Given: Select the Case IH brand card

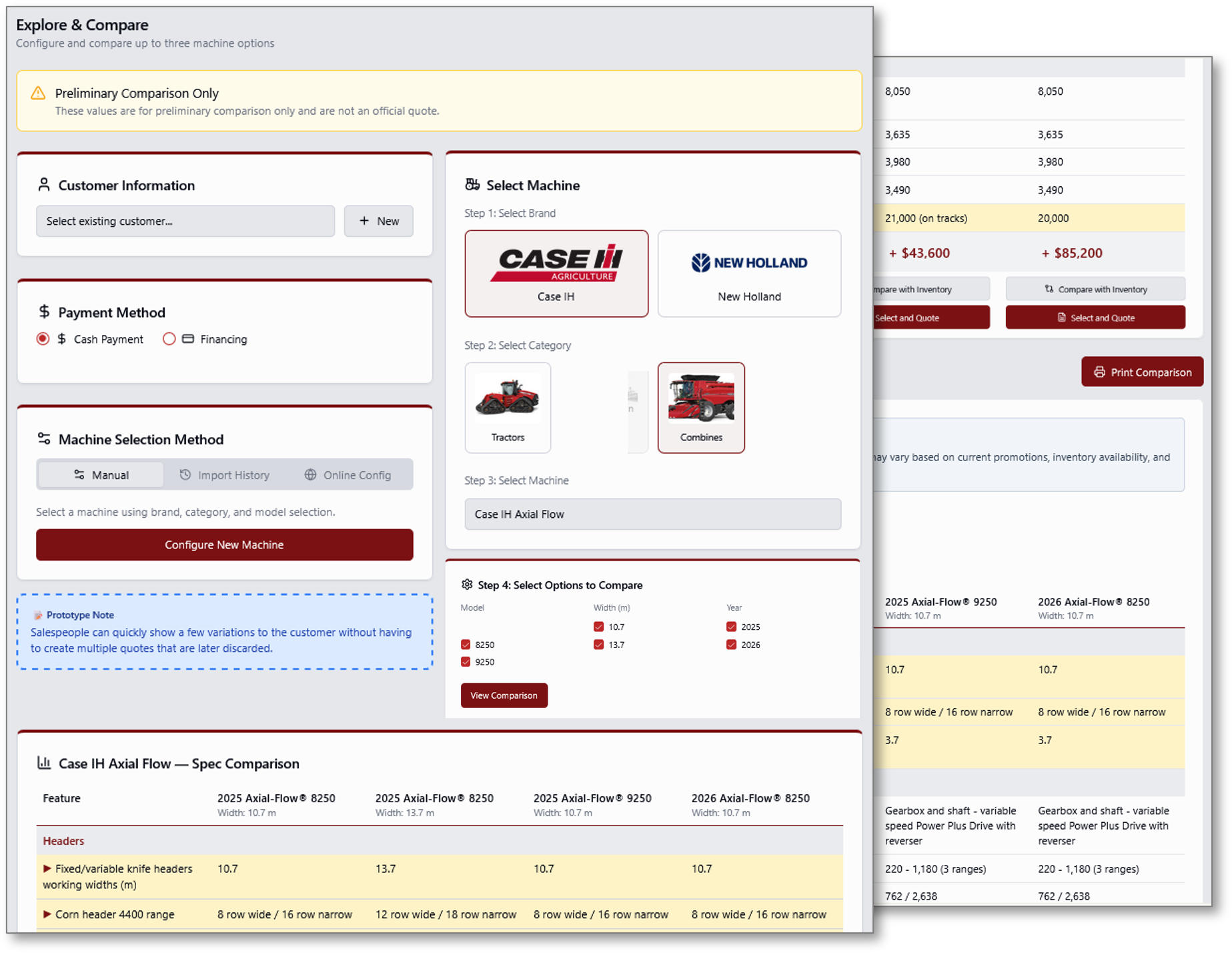Looking at the screenshot, I should (x=556, y=274).
